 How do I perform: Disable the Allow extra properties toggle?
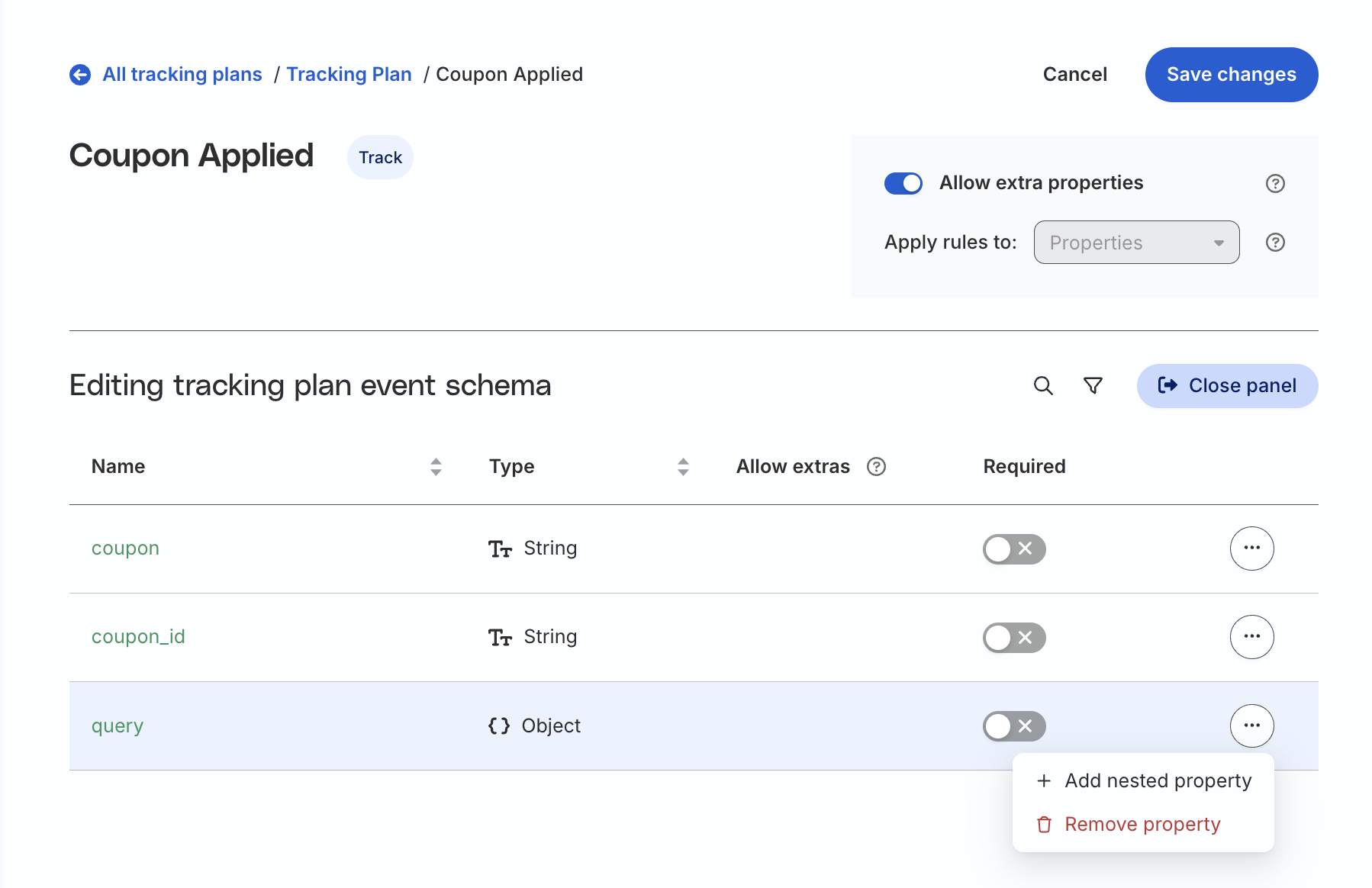[903, 184]
